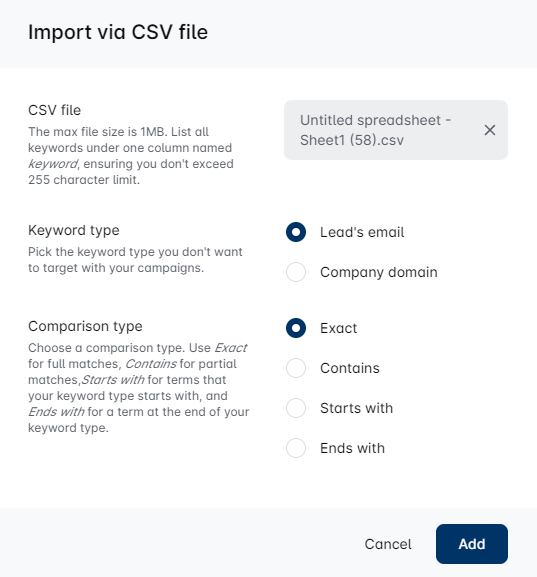Pick the Starts with radio option
The width and height of the screenshot is (537, 577).
pos(296,408)
